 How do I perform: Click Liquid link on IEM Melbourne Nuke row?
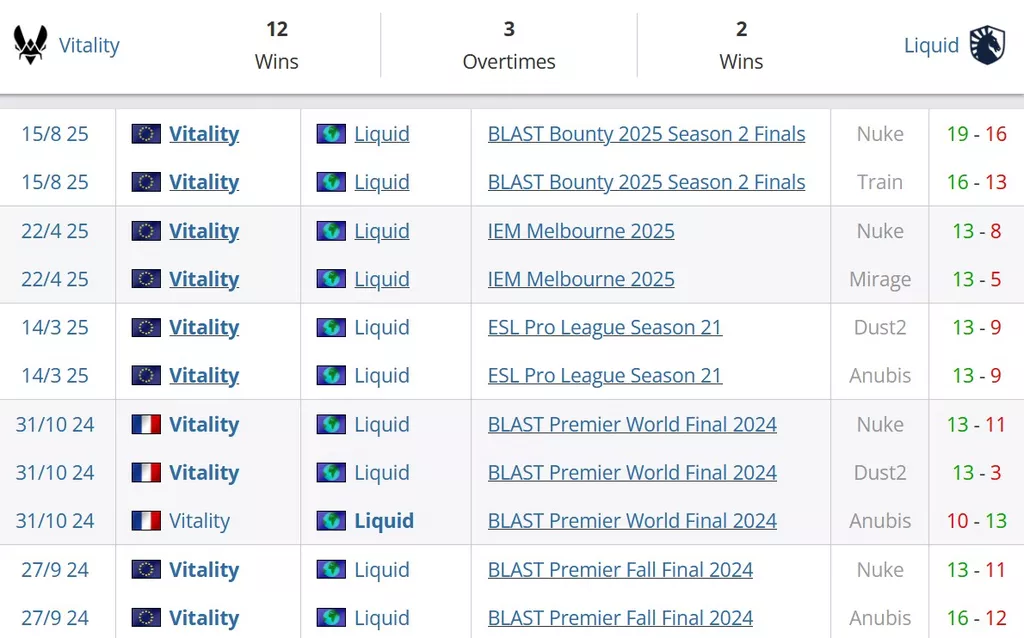pos(382,231)
